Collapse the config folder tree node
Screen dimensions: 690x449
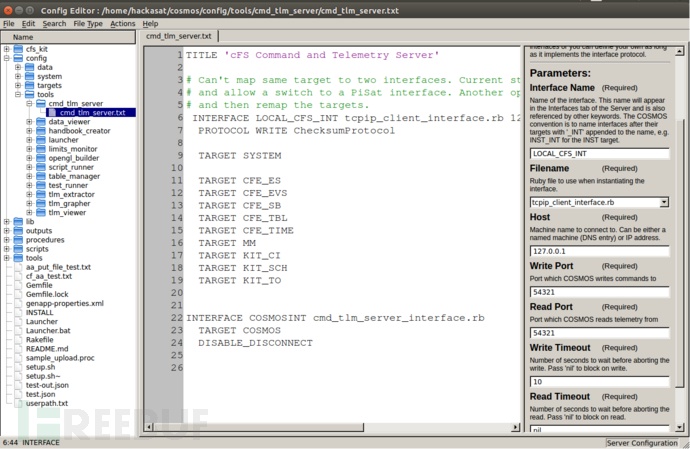(6, 58)
